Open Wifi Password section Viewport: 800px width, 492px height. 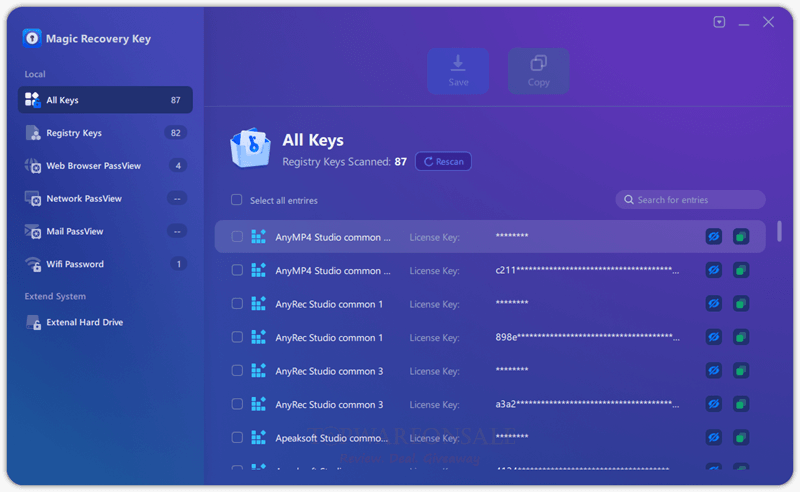point(105,264)
